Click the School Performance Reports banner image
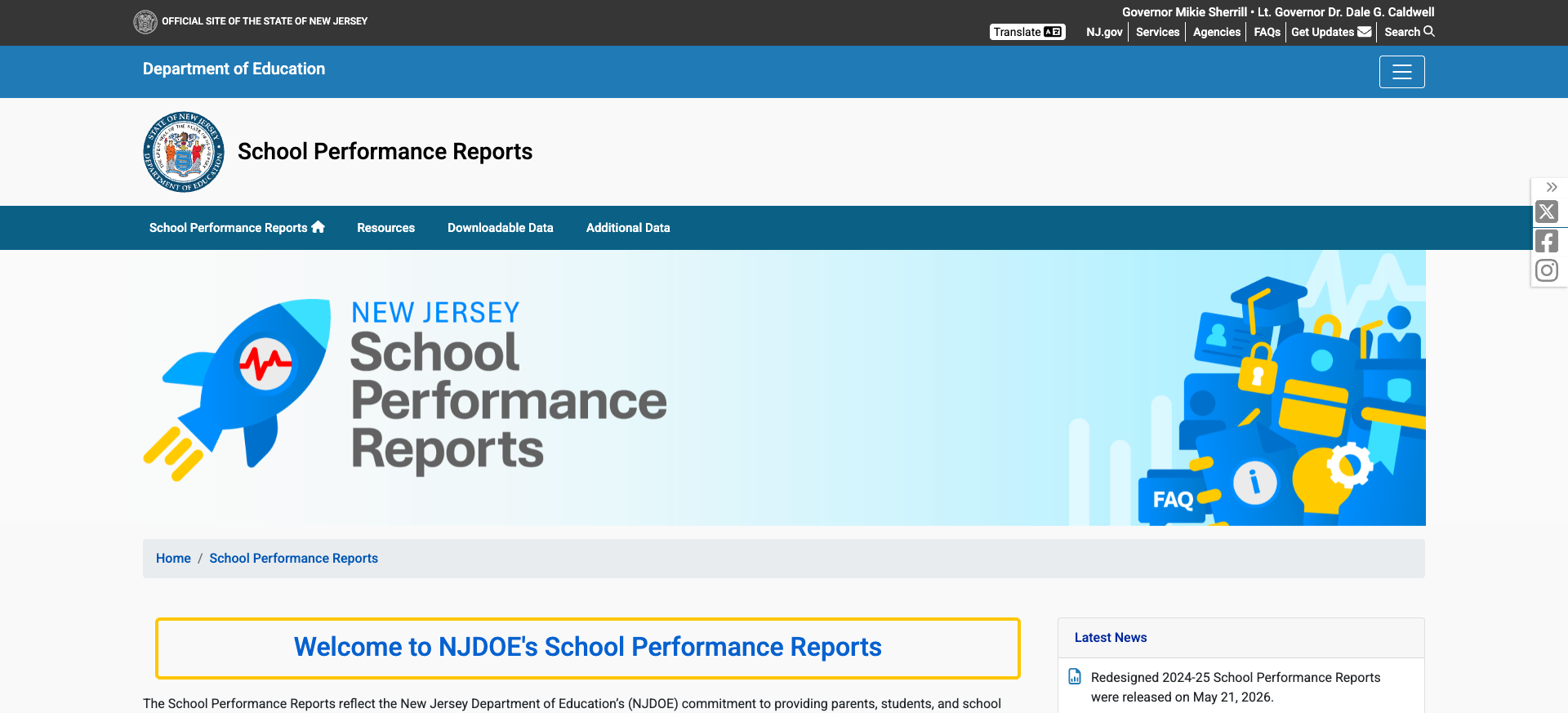 784,388
